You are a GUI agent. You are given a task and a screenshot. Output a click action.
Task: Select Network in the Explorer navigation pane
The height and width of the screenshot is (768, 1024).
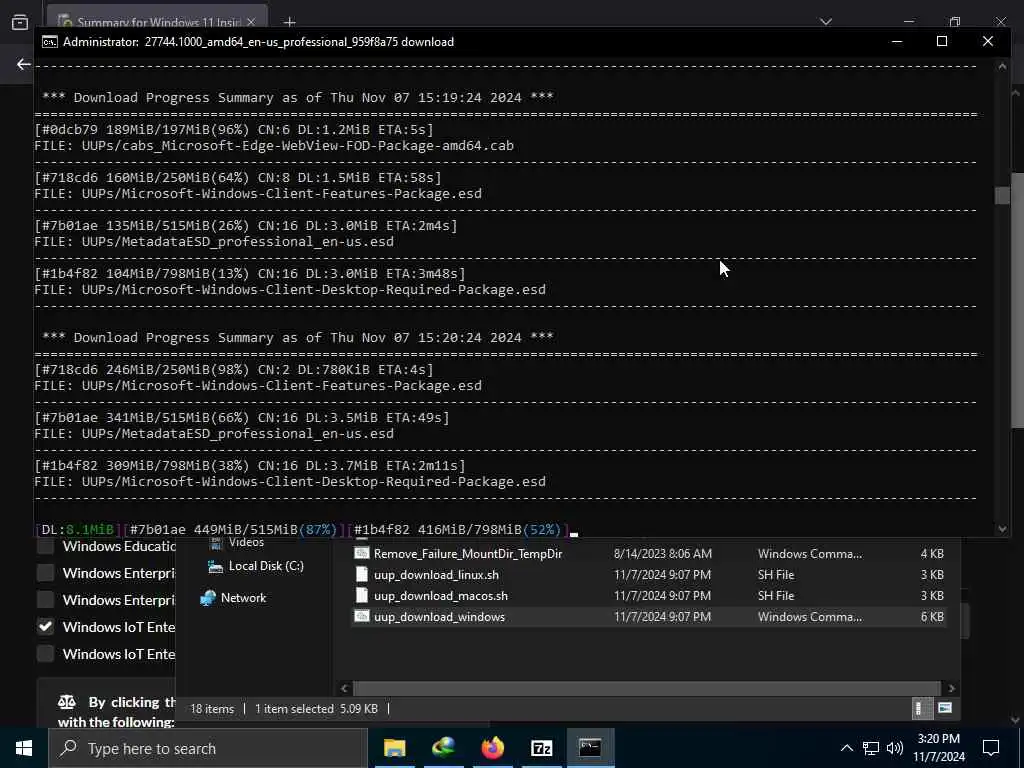(x=243, y=598)
